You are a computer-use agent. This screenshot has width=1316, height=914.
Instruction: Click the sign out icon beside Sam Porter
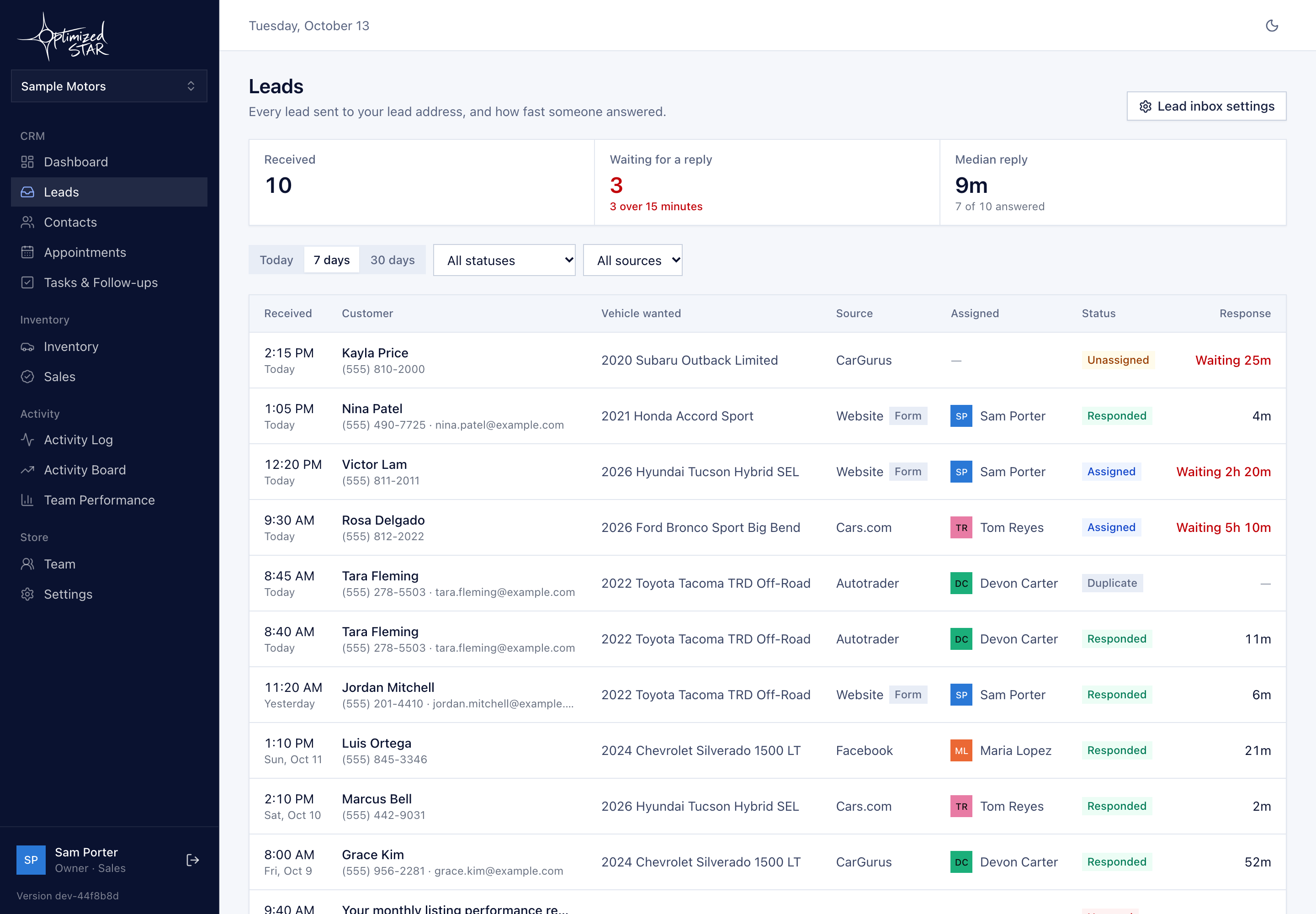click(193, 860)
